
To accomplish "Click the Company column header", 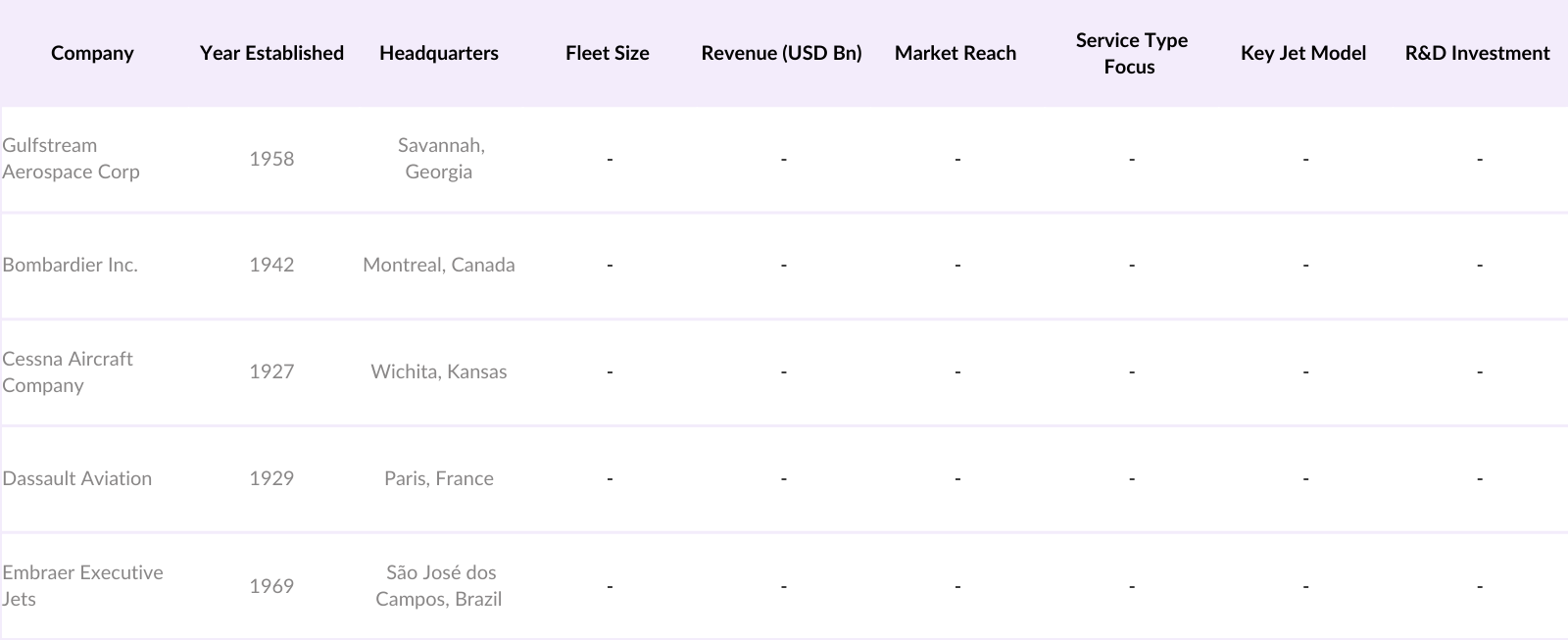I will [92, 53].
